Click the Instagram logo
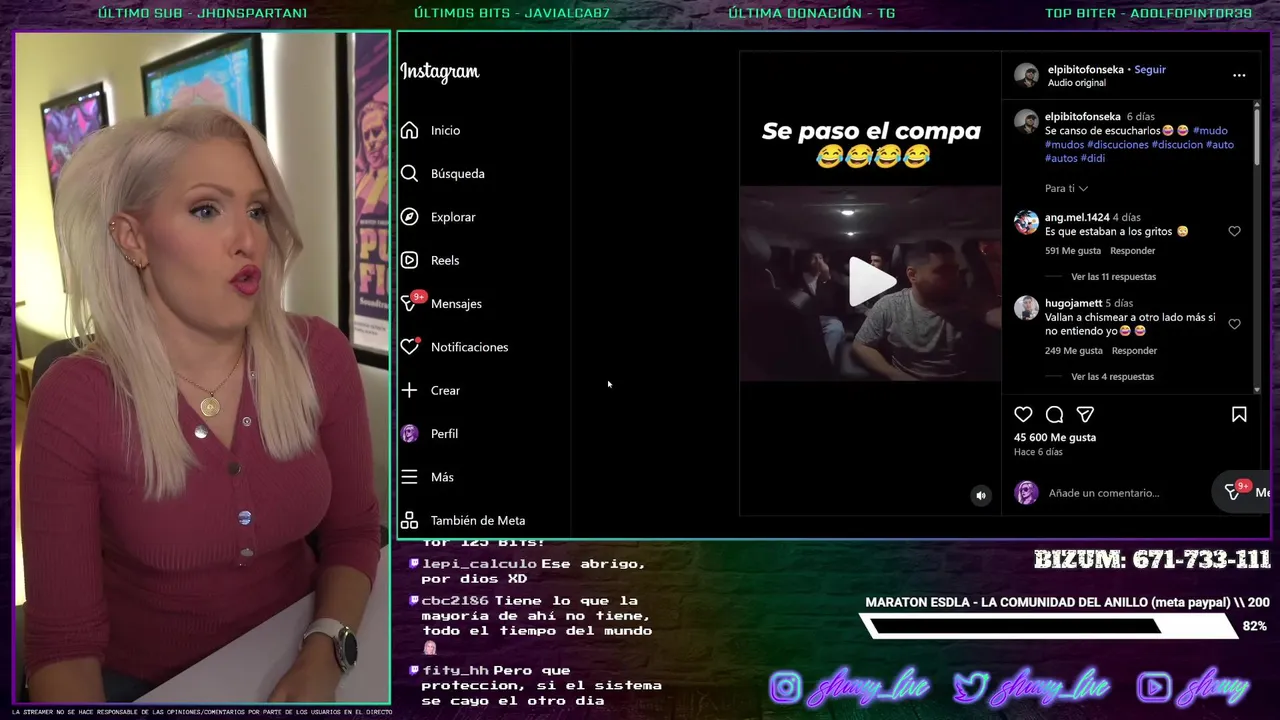The image size is (1280, 720). pos(440,72)
